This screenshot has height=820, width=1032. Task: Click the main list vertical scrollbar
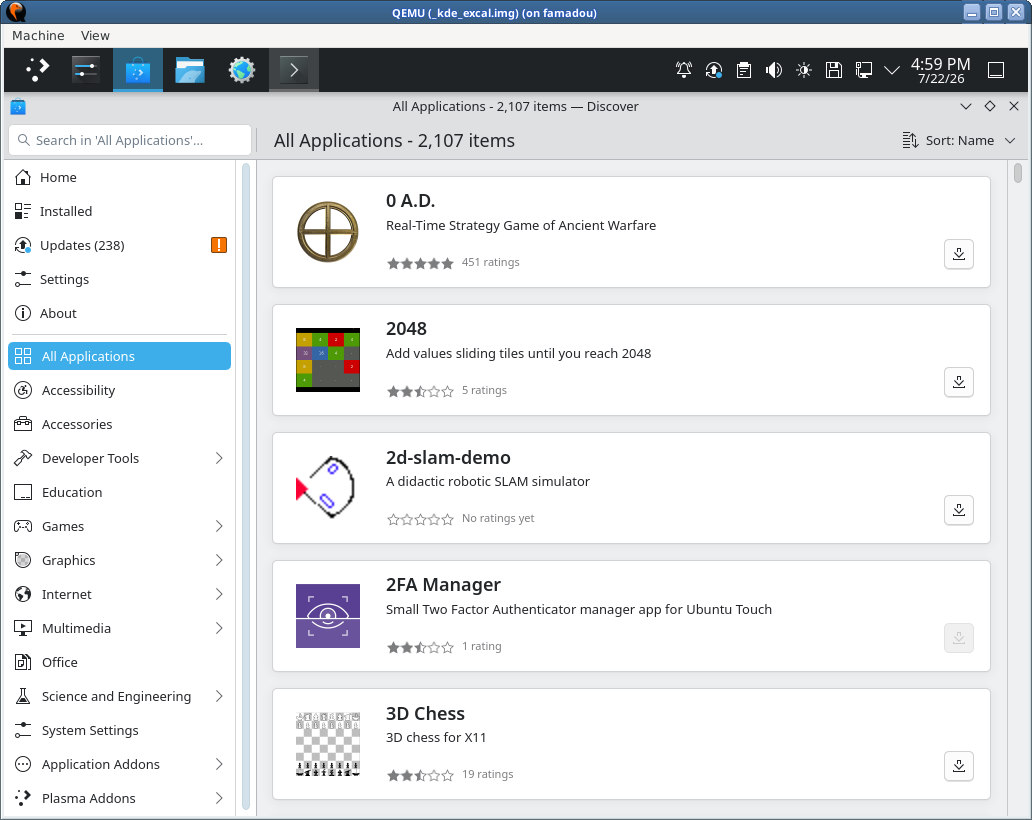coord(1018,172)
